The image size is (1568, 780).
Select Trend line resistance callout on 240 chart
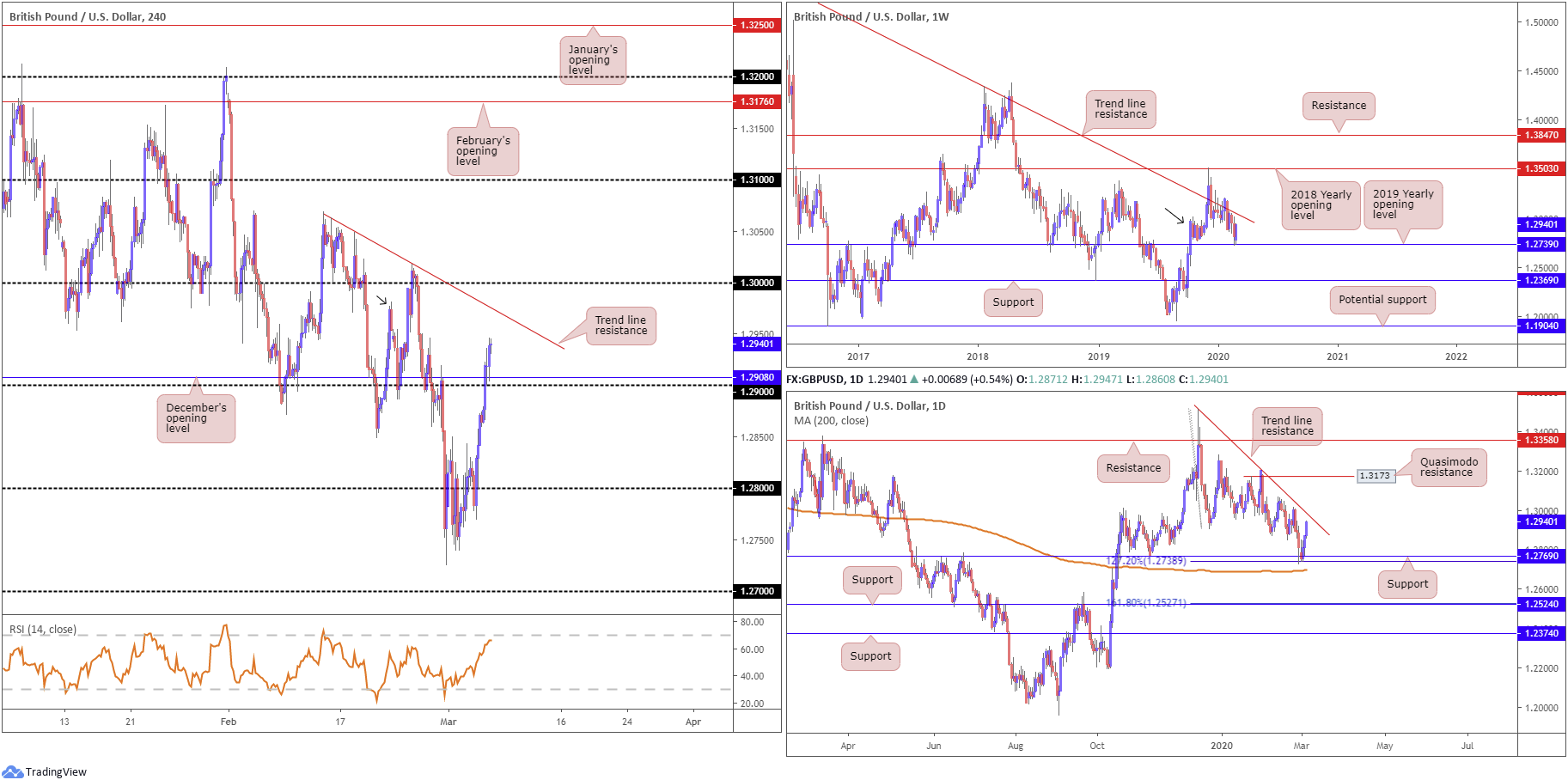(621, 326)
